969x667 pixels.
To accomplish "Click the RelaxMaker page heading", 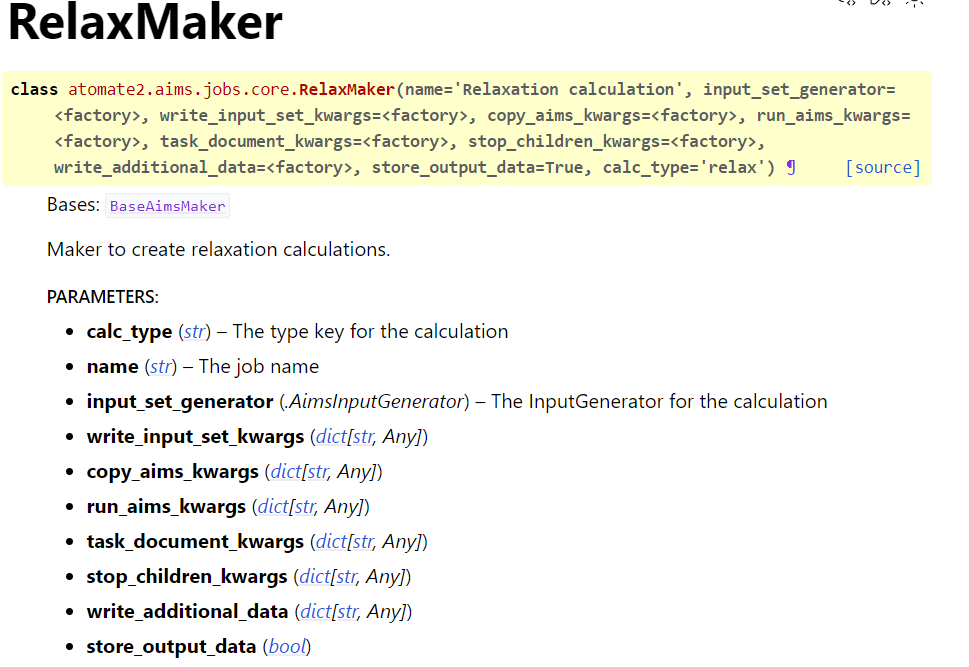I will 145,24.
